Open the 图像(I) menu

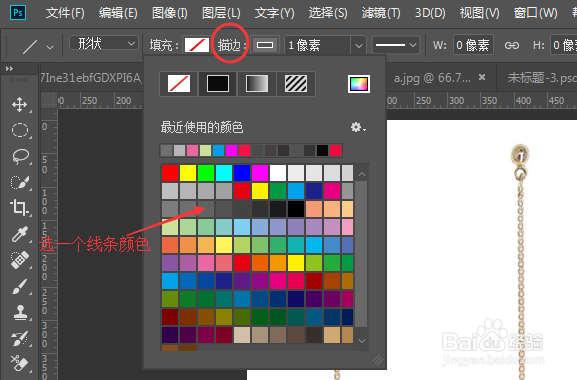click(x=170, y=13)
